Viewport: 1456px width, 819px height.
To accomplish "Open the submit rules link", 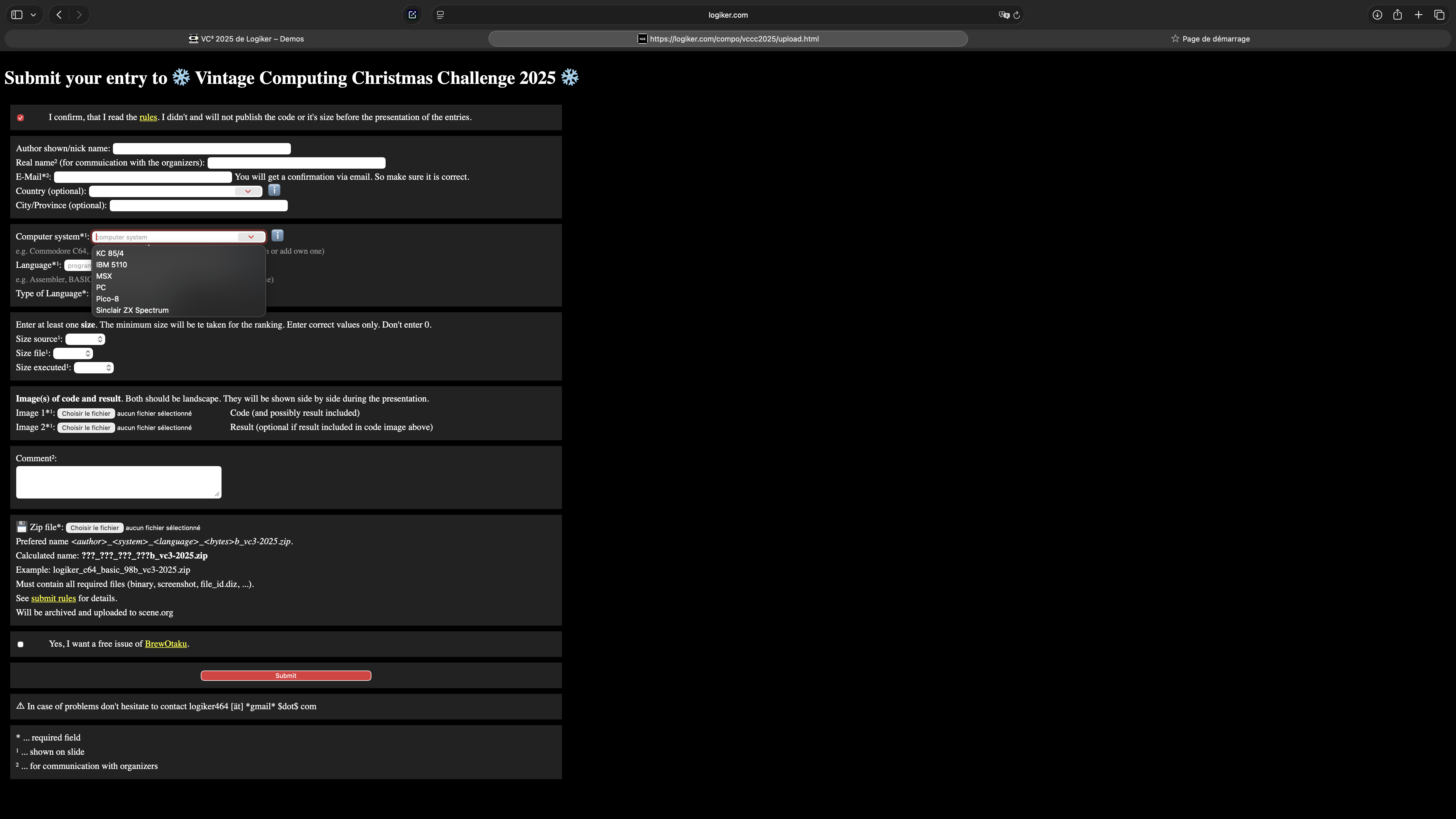I will [53, 598].
